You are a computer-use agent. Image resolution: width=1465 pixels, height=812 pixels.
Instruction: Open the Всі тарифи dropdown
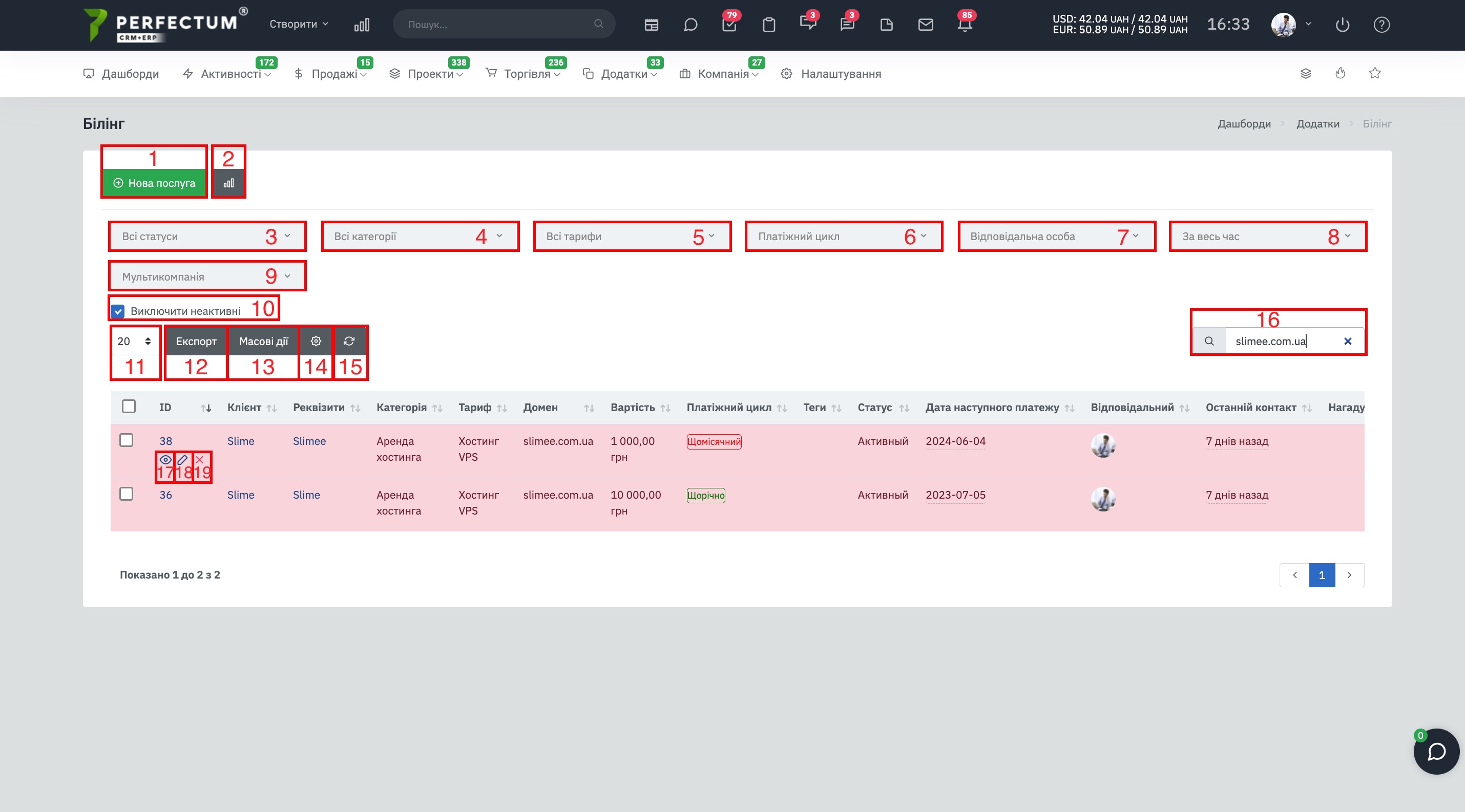tap(632, 237)
